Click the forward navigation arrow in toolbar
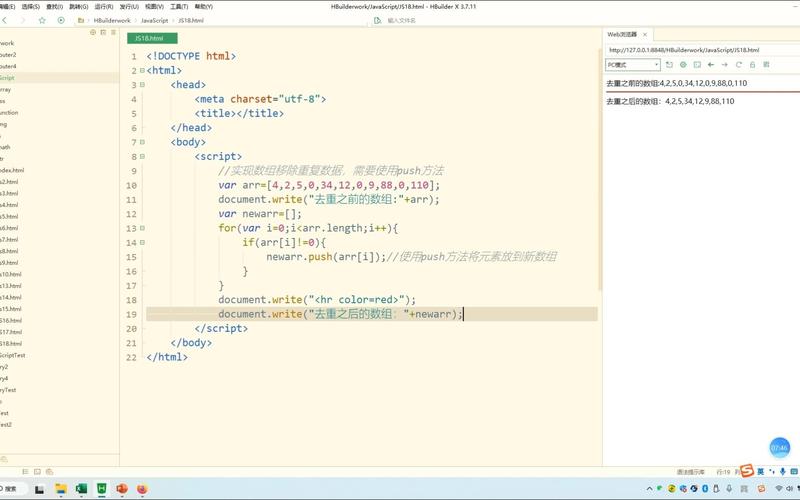The height and width of the screenshot is (500, 800). pyautogui.click(x=22, y=20)
